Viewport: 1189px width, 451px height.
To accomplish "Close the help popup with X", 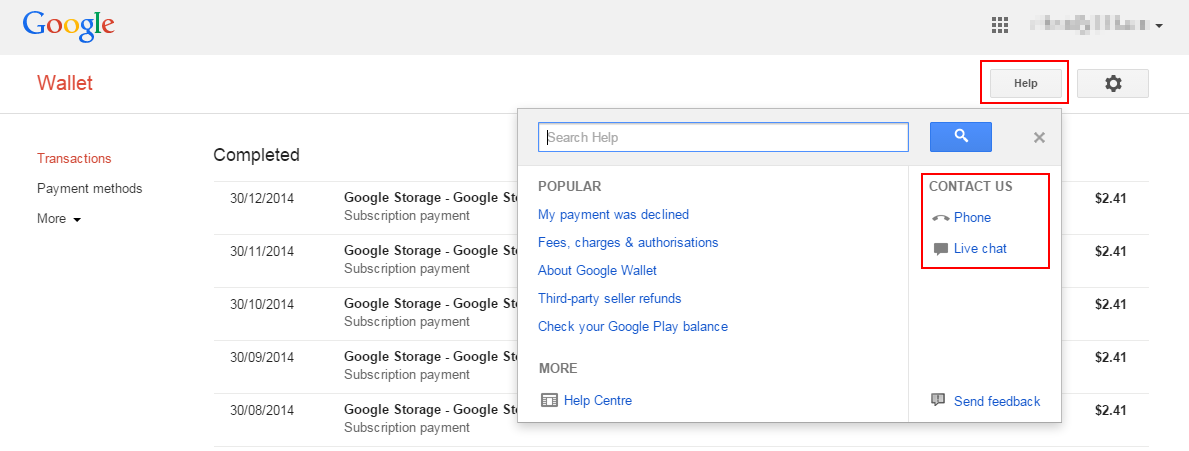I will click(1039, 138).
